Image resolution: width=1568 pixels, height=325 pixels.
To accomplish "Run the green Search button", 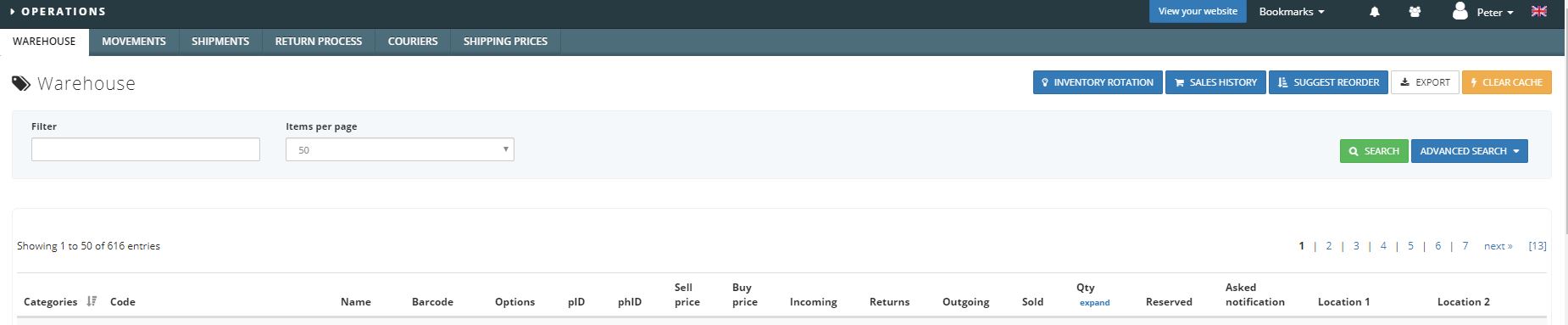I will [1374, 151].
